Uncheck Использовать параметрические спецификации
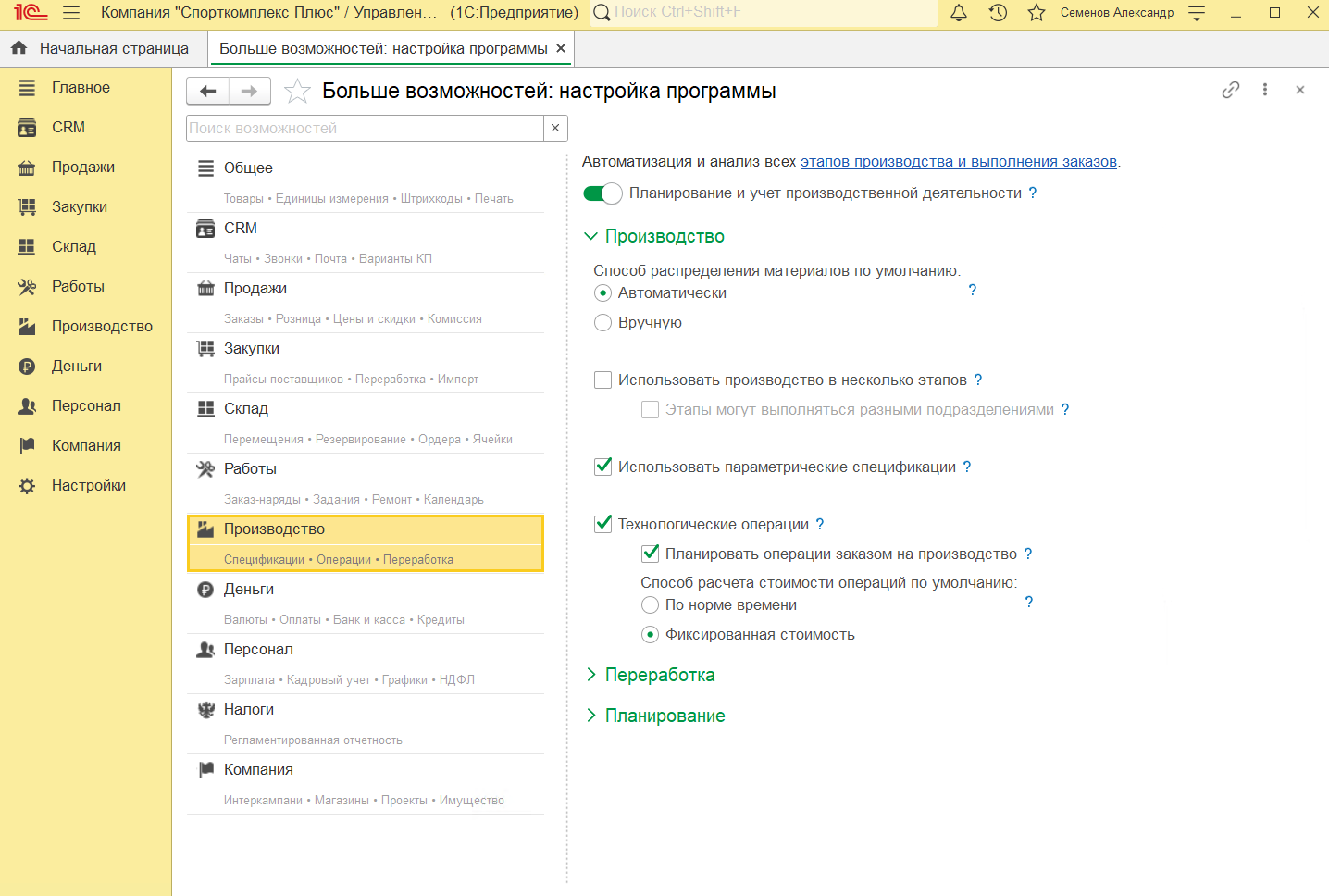The image size is (1329, 896). (602, 467)
